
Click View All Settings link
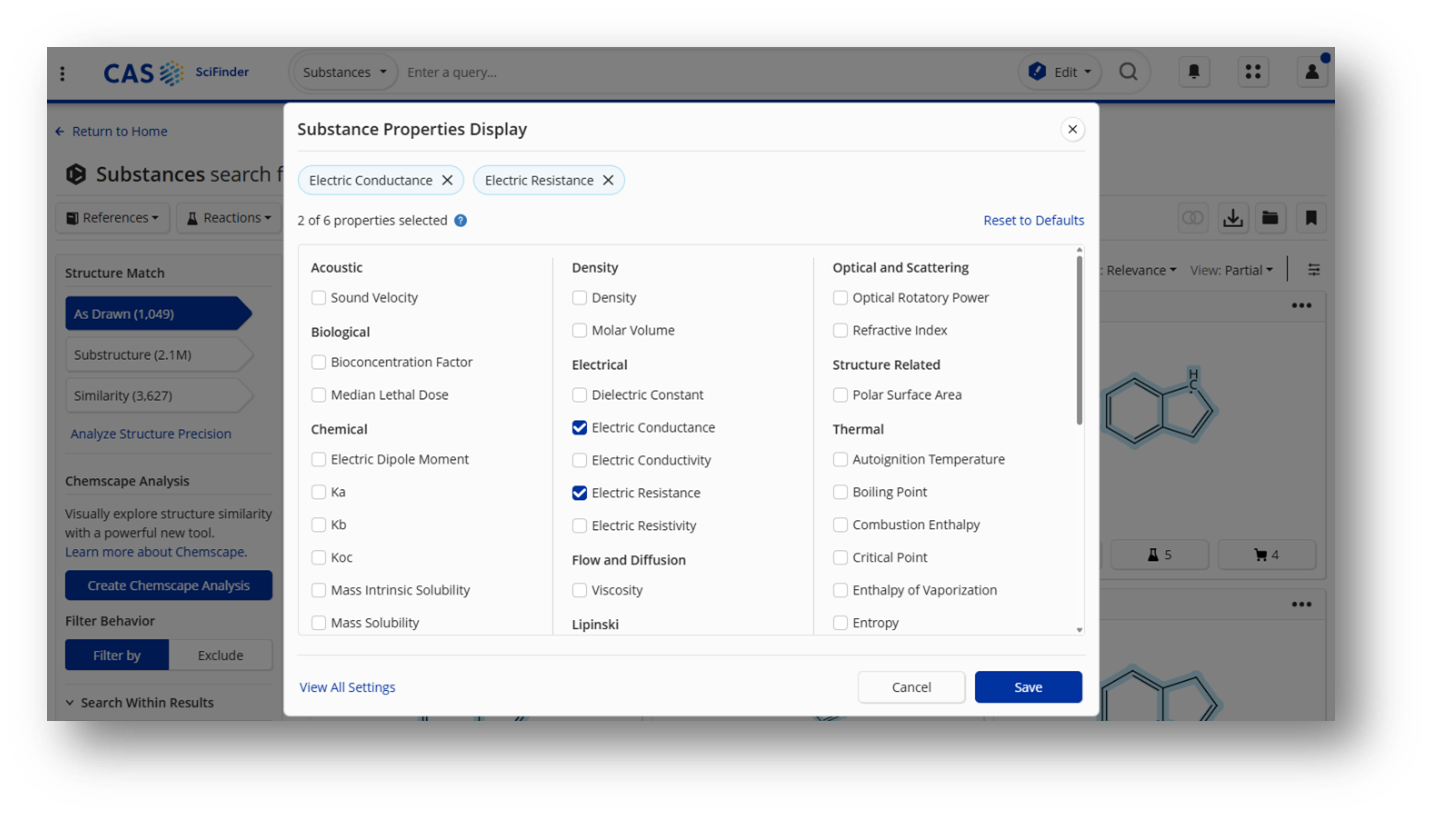point(347,687)
